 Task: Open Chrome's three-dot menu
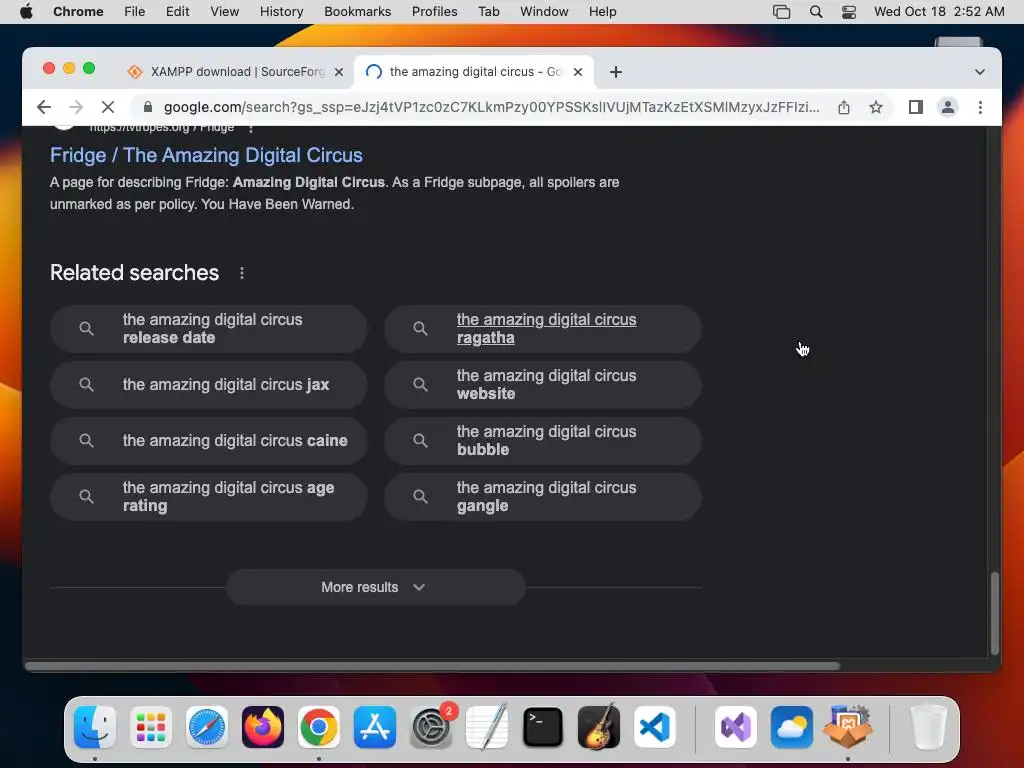point(980,107)
